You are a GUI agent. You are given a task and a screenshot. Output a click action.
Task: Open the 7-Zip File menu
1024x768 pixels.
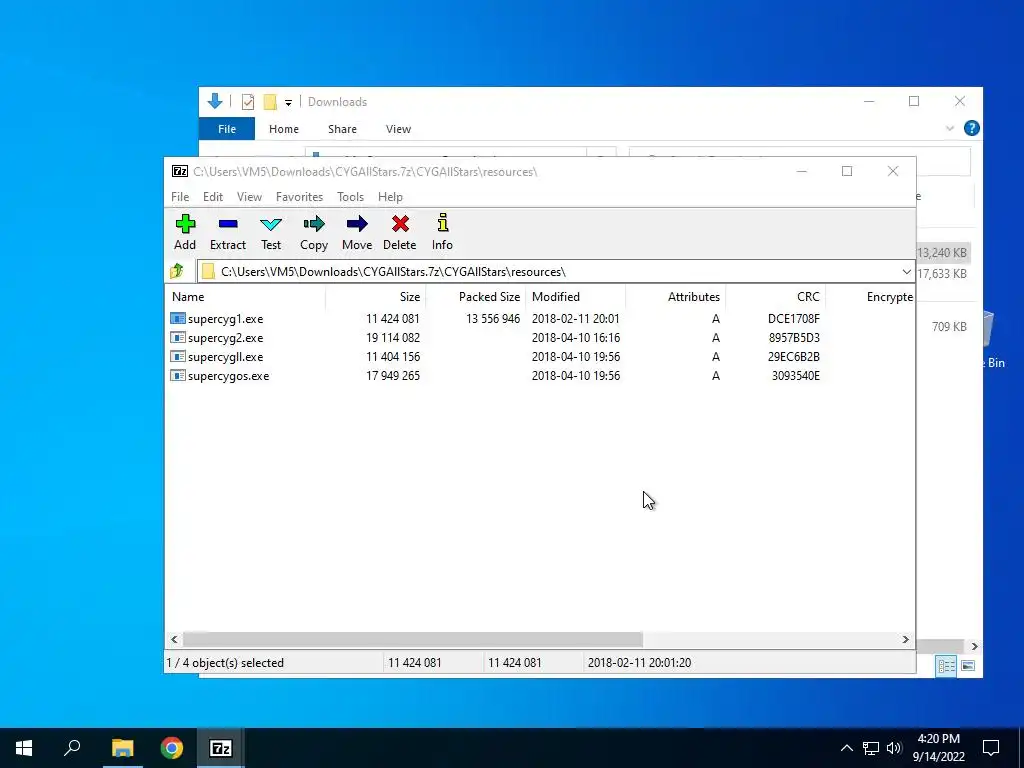point(180,197)
